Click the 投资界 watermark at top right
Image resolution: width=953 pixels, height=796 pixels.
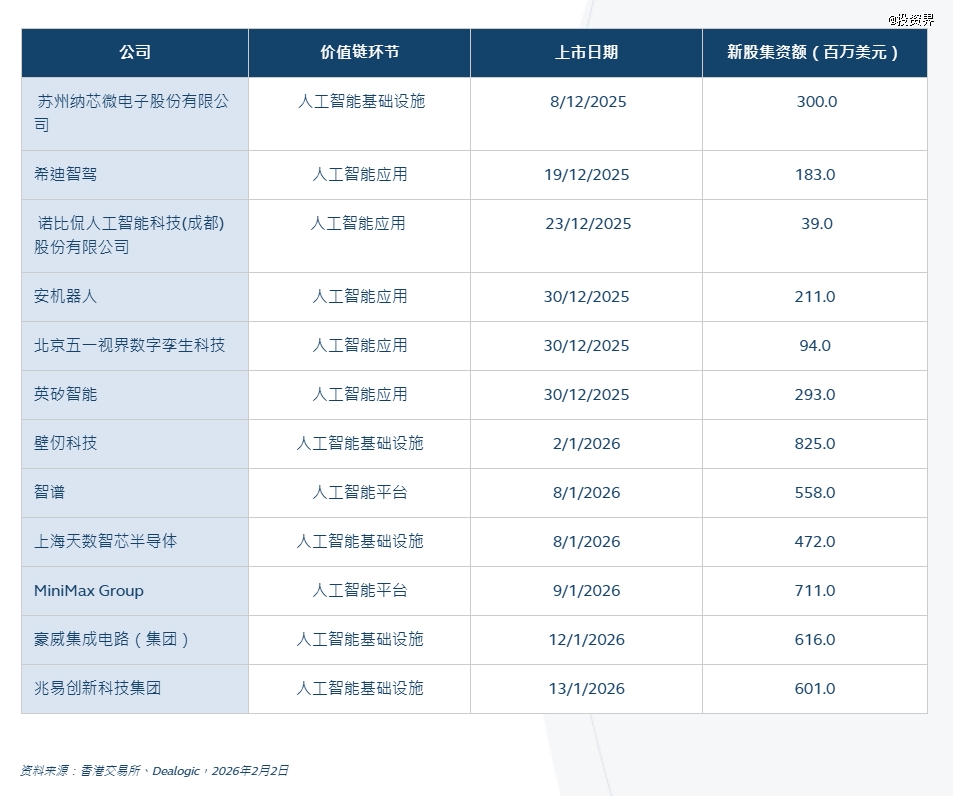[910, 19]
